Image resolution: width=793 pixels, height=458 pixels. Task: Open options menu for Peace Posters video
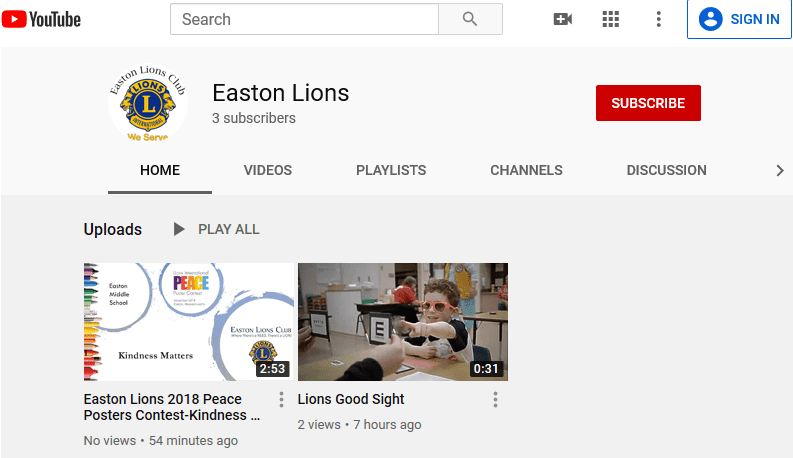click(281, 399)
